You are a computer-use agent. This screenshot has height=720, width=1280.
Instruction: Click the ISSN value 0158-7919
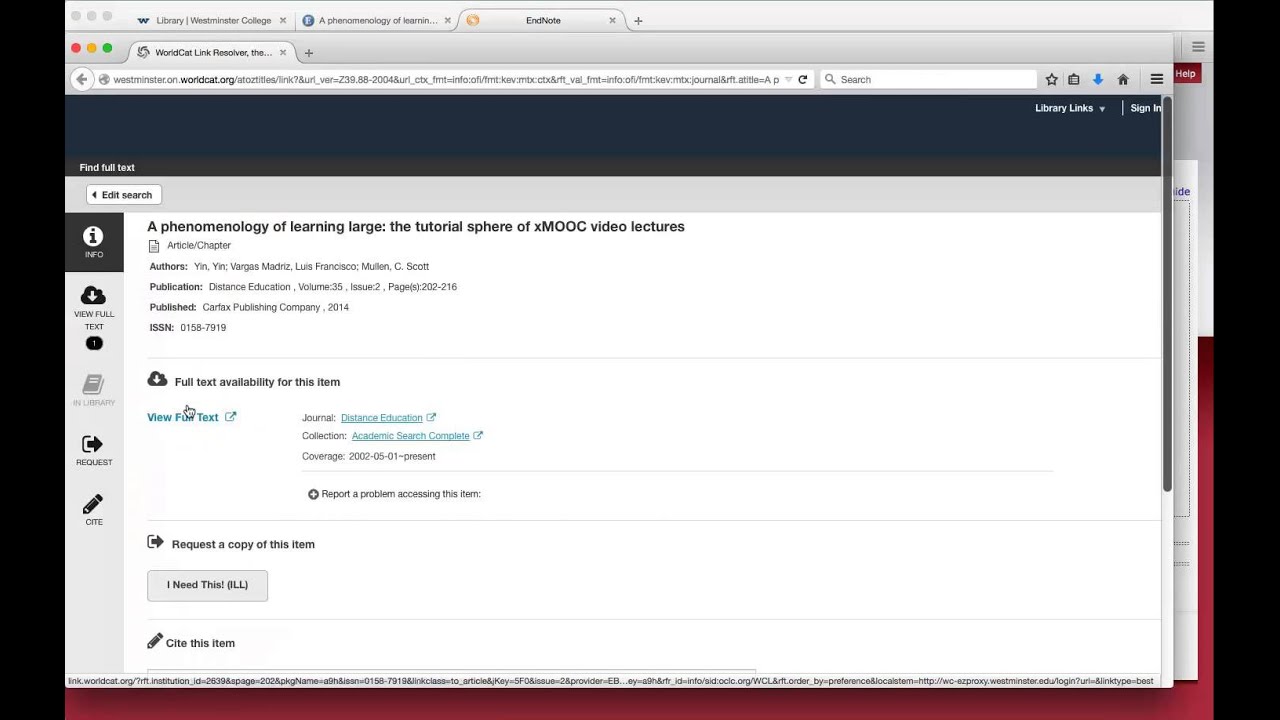[x=203, y=328]
